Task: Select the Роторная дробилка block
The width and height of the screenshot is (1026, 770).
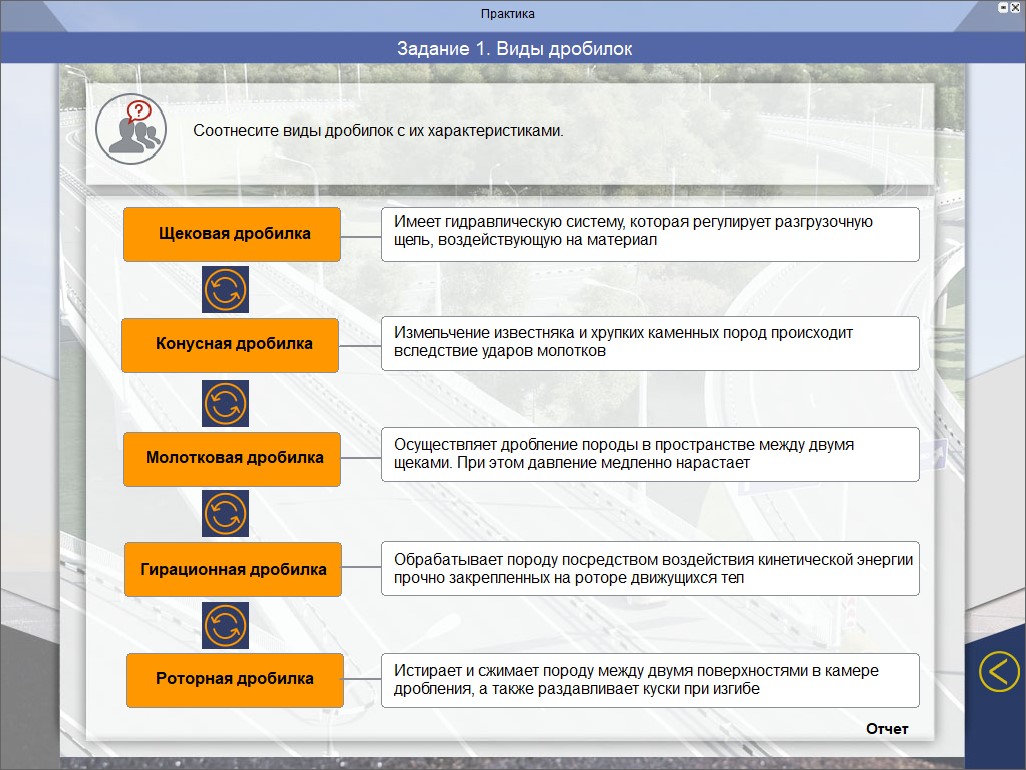Action: [234, 679]
